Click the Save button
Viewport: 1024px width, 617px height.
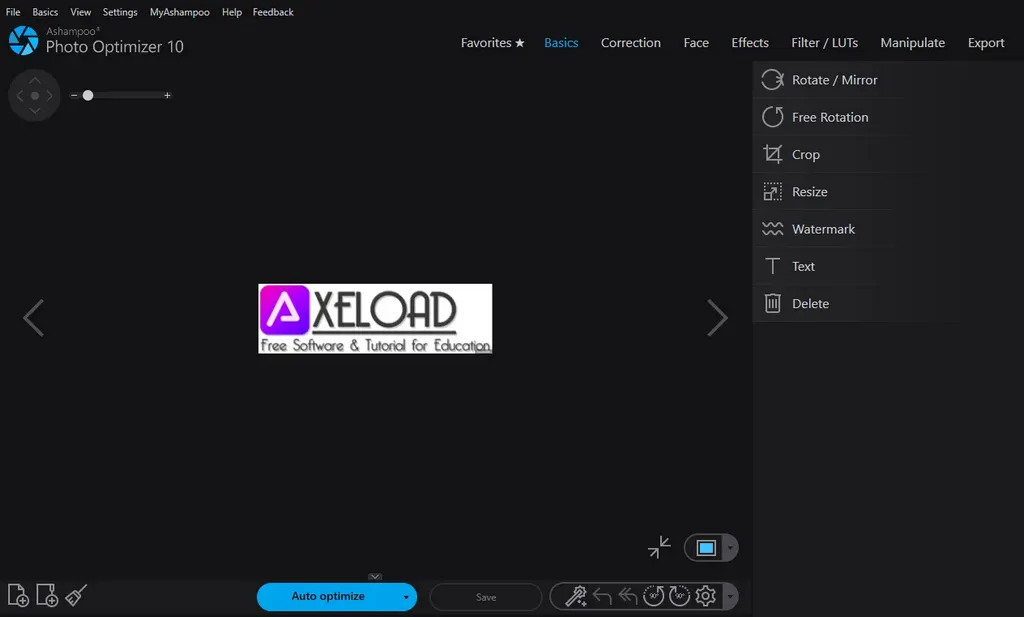tap(486, 597)
